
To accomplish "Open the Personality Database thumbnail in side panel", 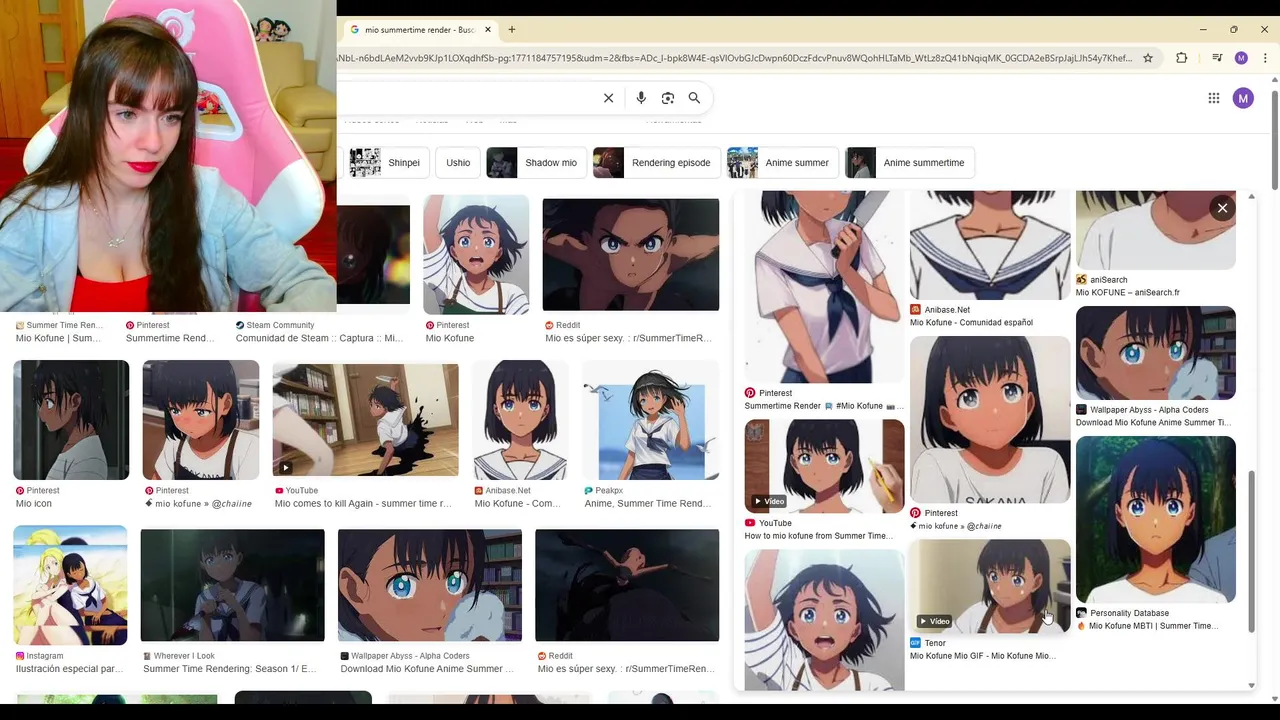I will [x=1156, y=519].
